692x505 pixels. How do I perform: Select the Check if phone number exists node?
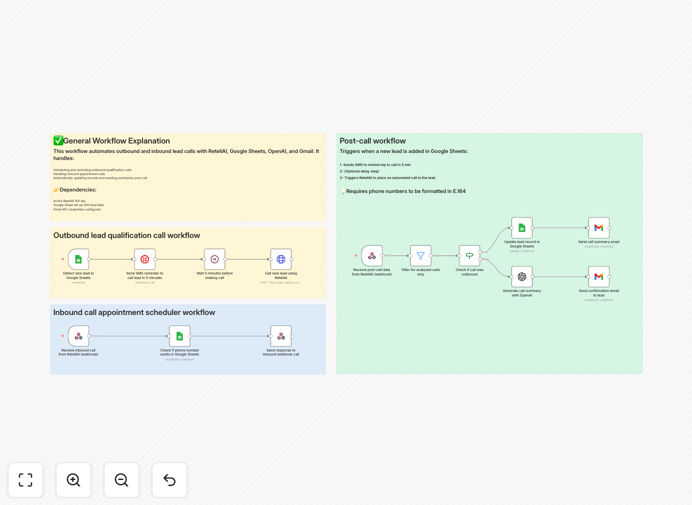coord(180,336)
